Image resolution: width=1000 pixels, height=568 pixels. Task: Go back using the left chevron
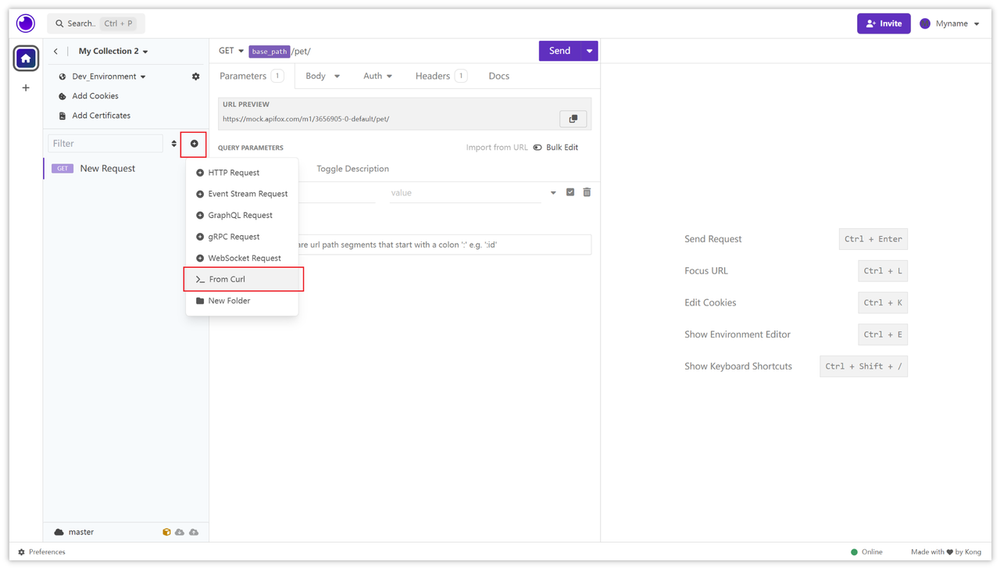coord(55,51)
